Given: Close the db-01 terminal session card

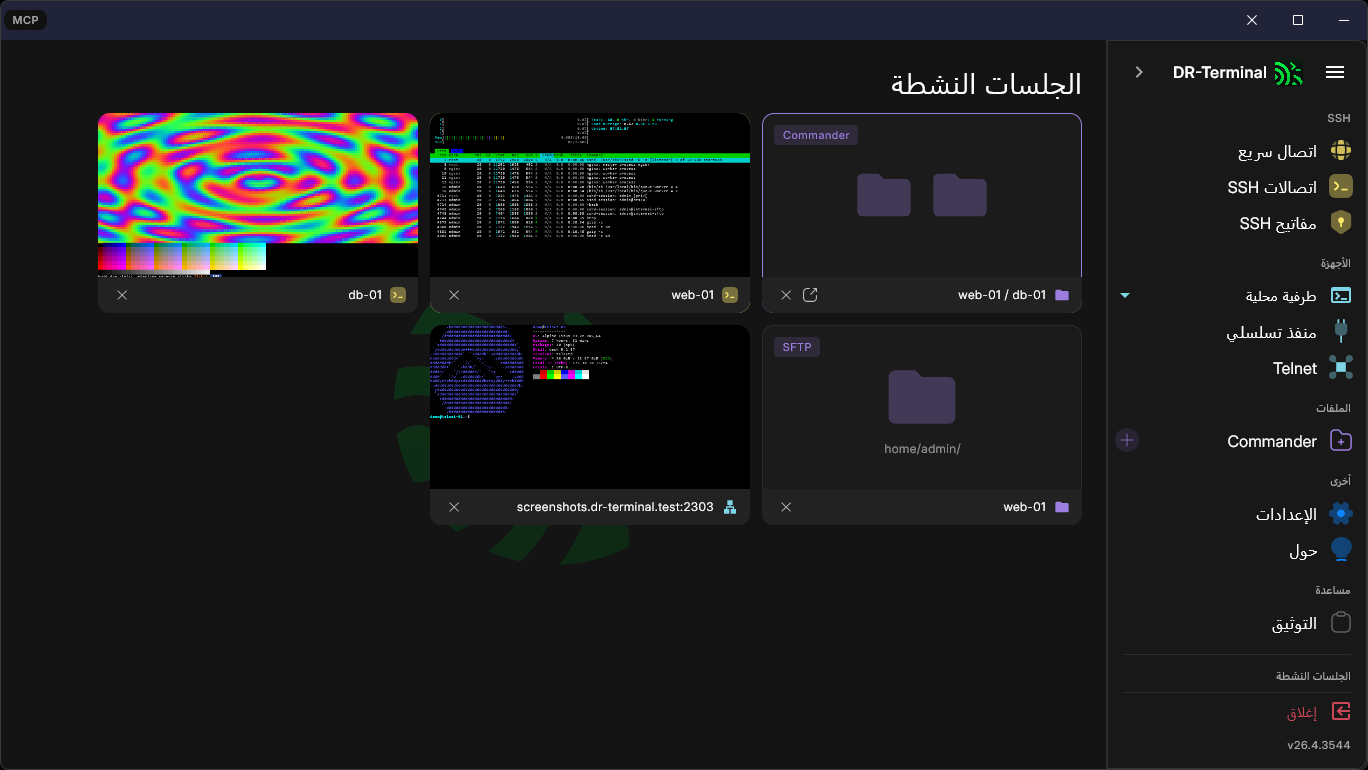Looking at the screenshot, I should [122, 295].
